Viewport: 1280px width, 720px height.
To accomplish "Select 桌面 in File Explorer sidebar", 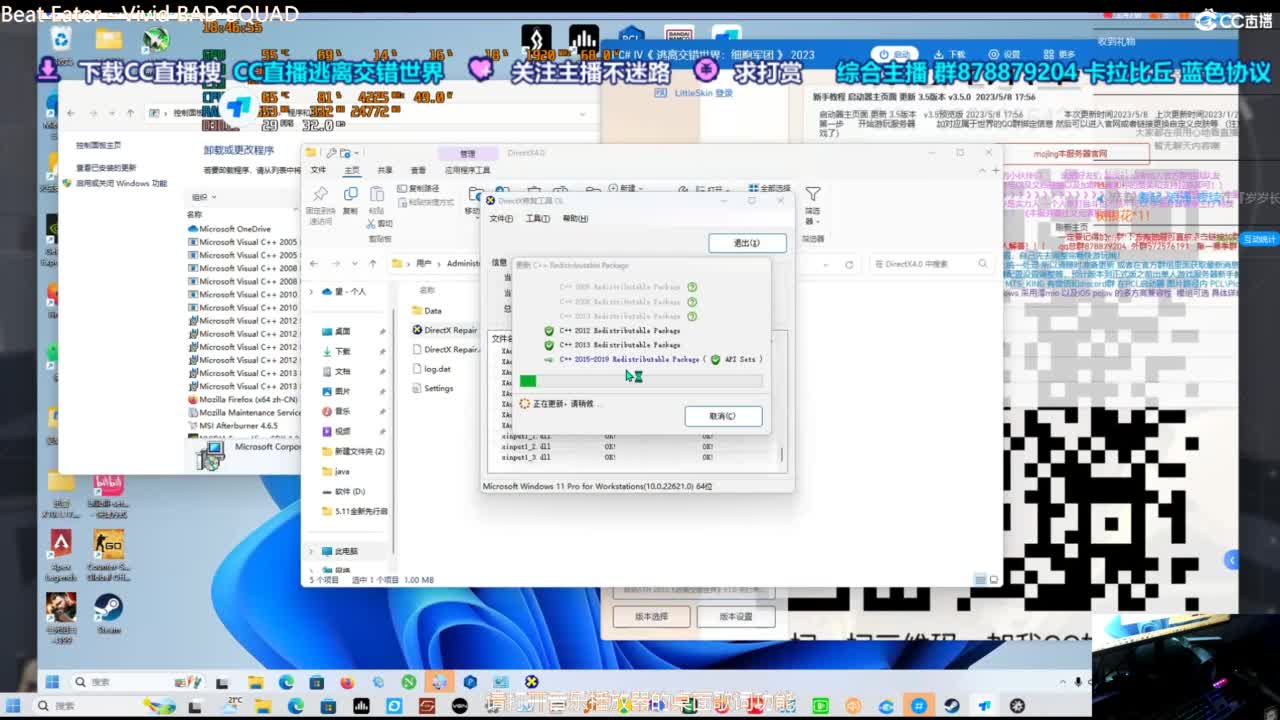I will coord(343,331).
